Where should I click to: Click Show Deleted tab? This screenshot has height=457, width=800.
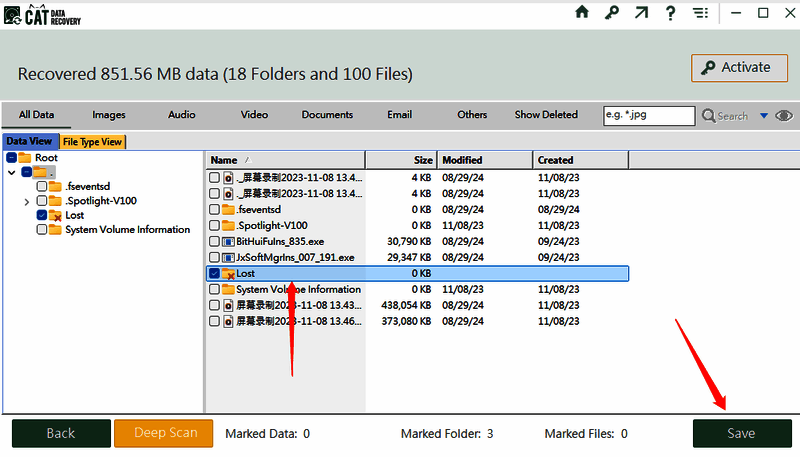(546, 115)
